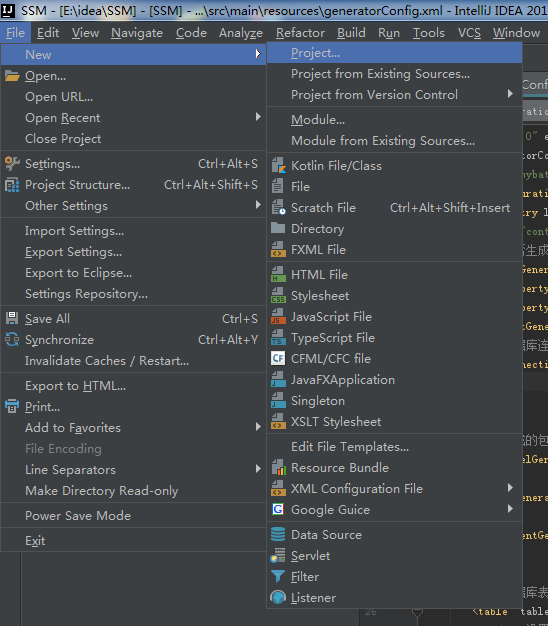Click the Kotlin File/Class icon
This screenshot has height=626, width=548.
[x=278, y=165]
